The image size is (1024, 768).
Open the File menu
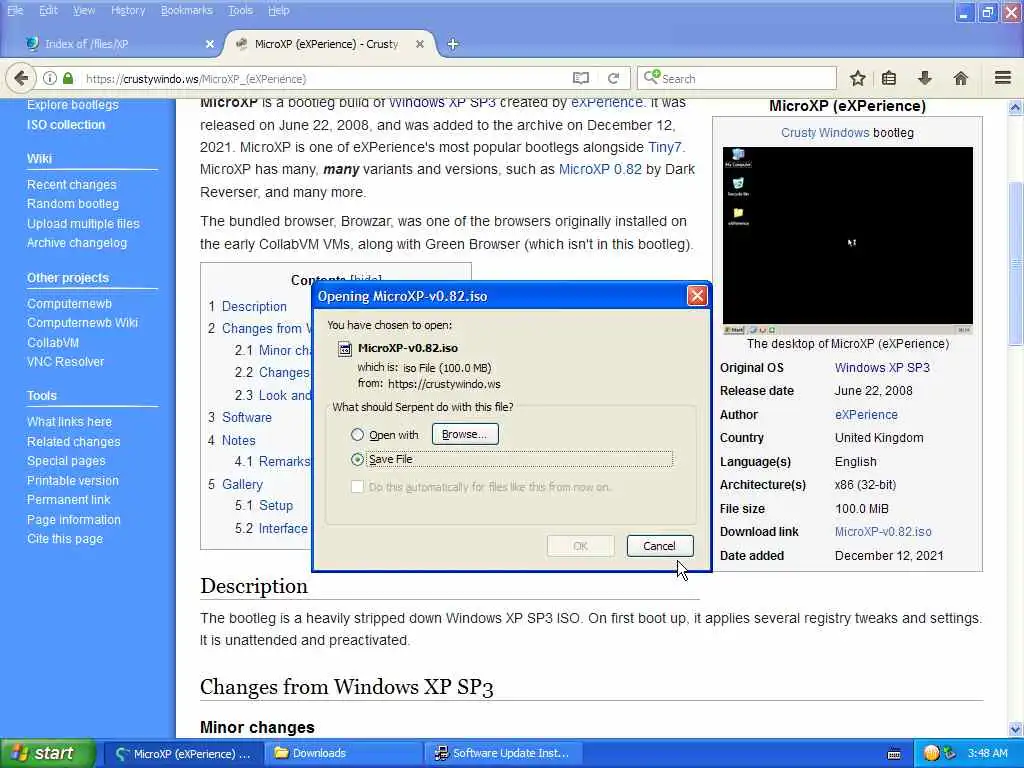click(x=15, y=10)
